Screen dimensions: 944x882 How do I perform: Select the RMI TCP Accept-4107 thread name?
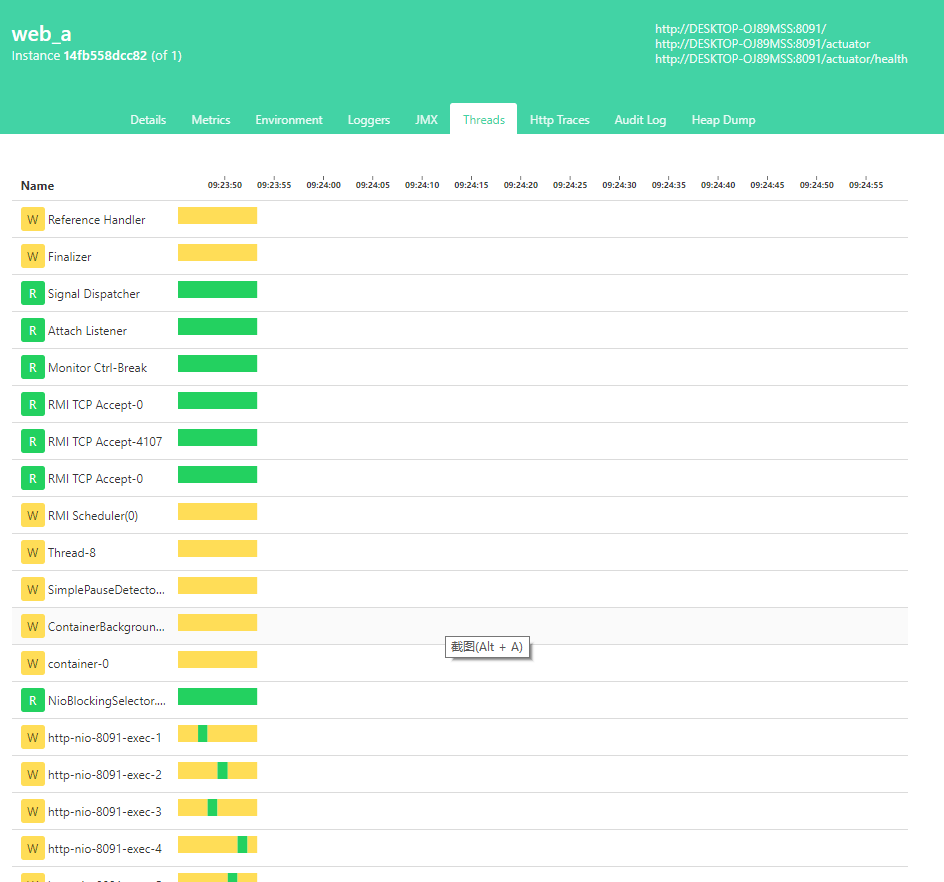pos(105,442)
